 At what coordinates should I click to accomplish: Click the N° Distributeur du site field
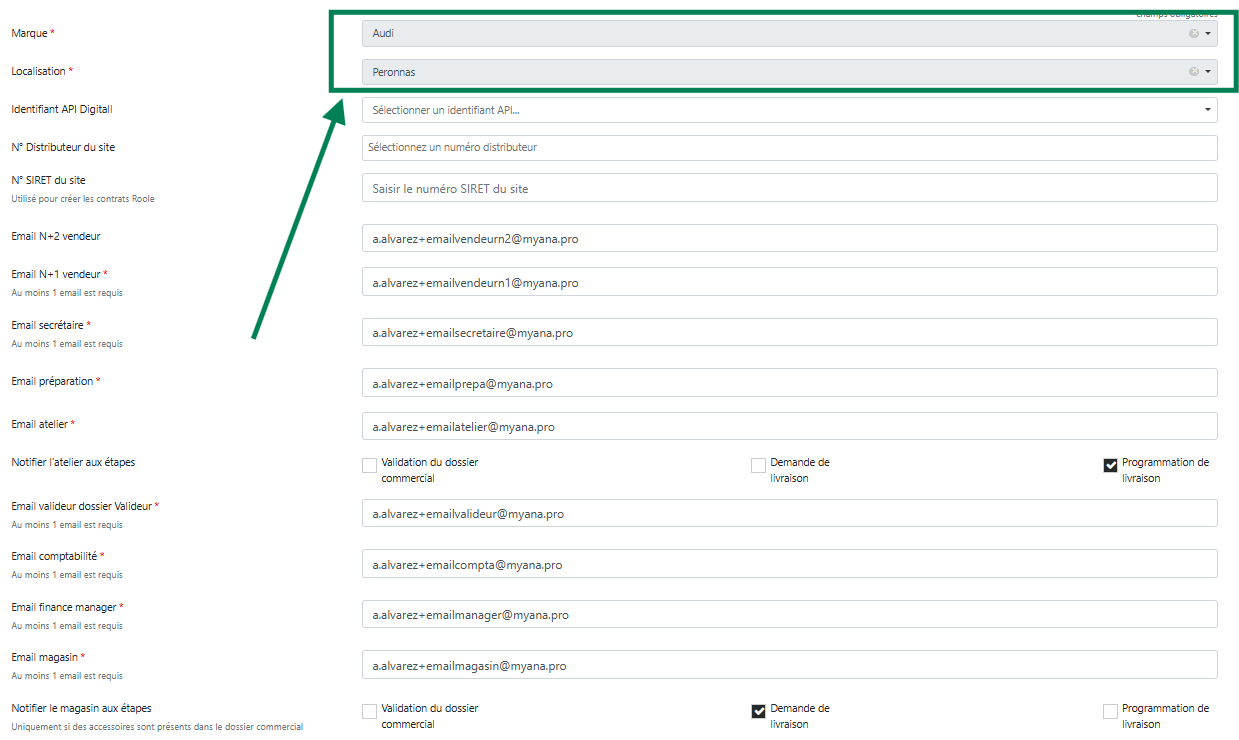[789, 148]
